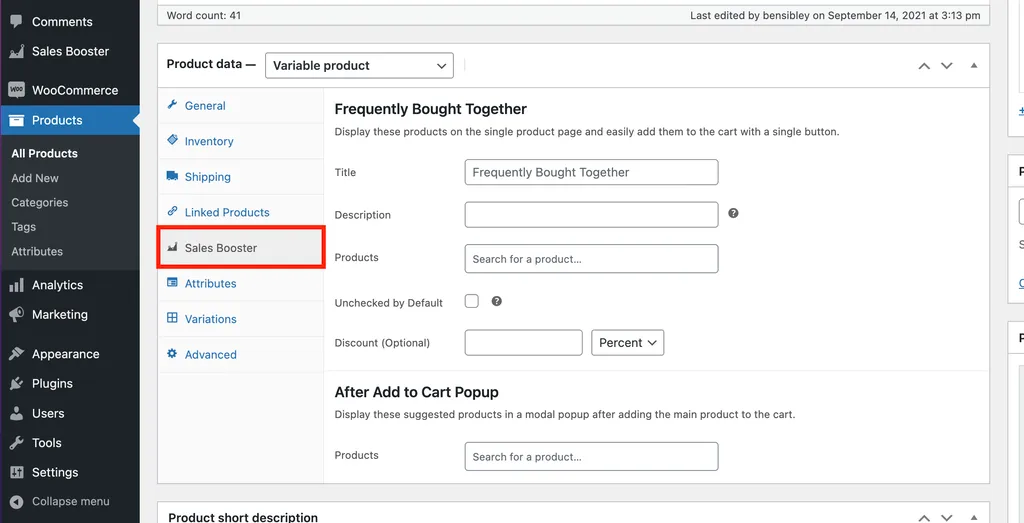This screenshot has width=1024, height=523.
Task: Open the Variable product type dropdown
Action: pyautogui.click(x=359, y=65)
